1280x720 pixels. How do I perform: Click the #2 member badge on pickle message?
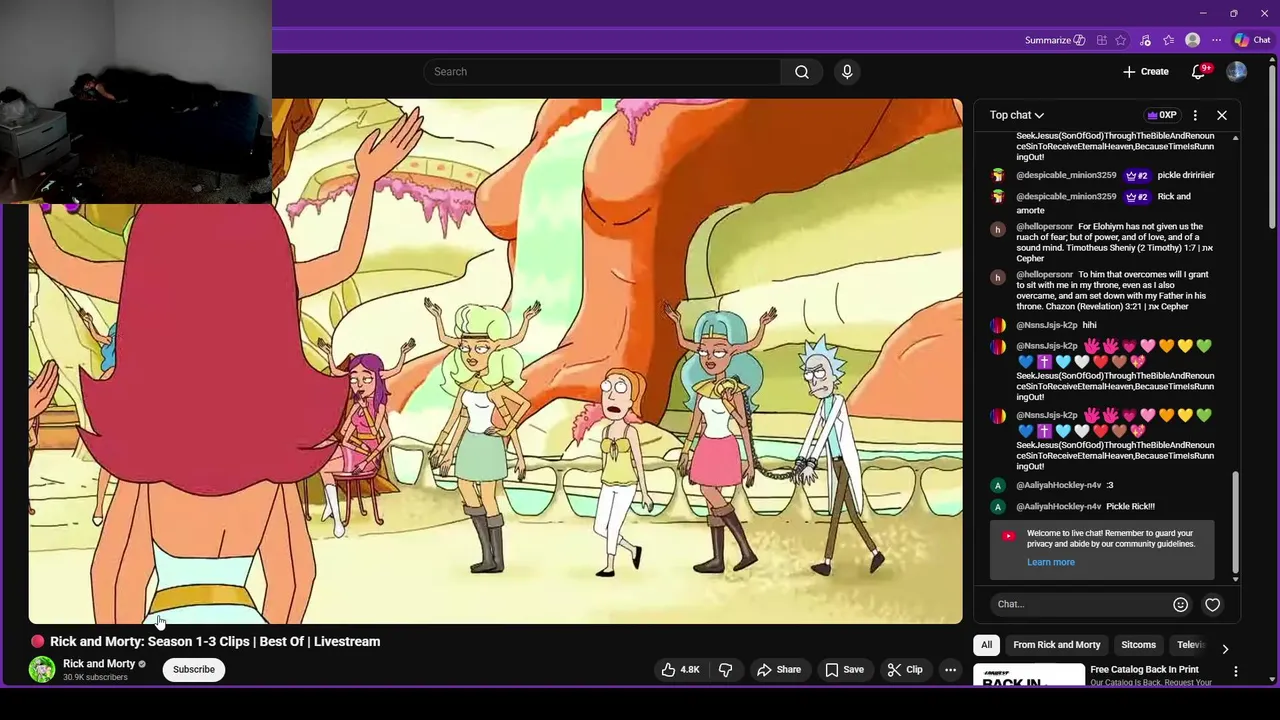pyautogui.click(x=1137, y=175)
